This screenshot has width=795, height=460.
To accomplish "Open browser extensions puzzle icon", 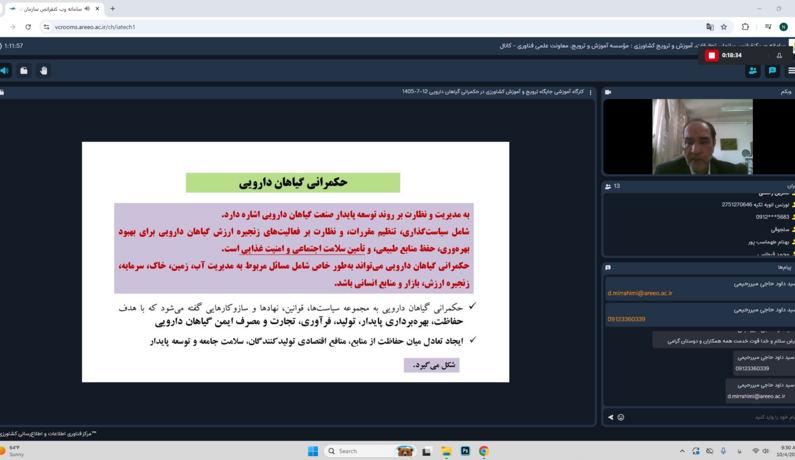I will tap(745, 27).
